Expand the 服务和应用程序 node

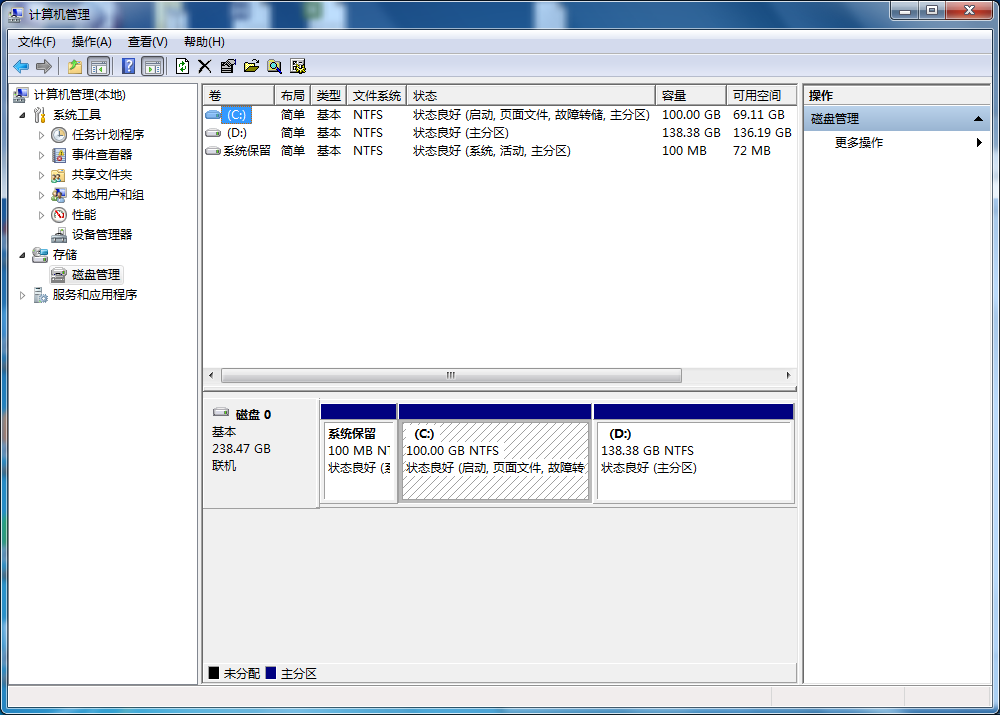tap(22, 295)
